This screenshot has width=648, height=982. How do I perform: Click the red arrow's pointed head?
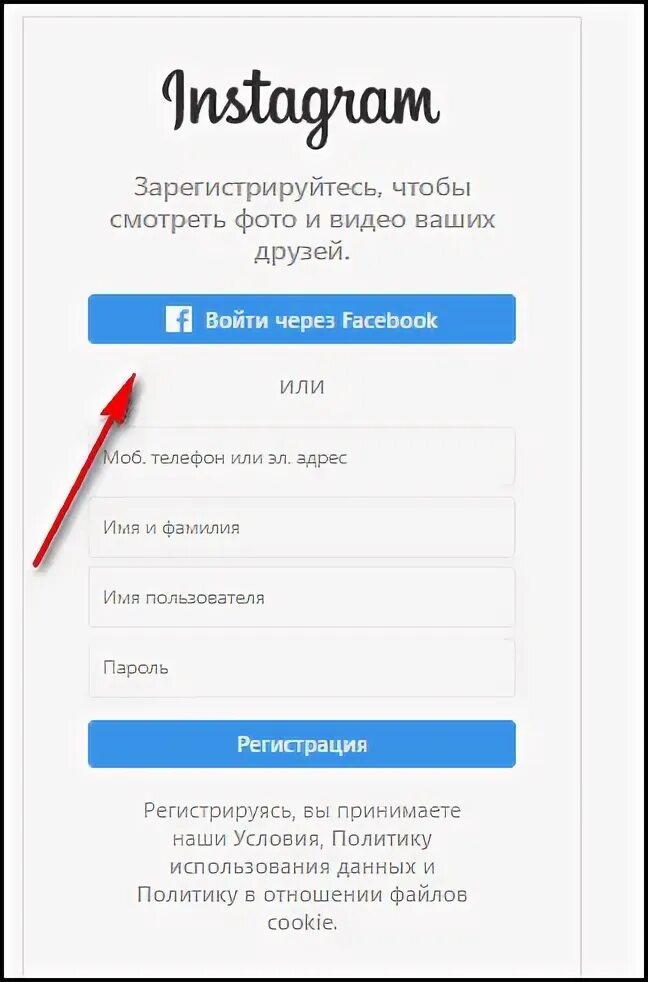(x=121, y=395)
